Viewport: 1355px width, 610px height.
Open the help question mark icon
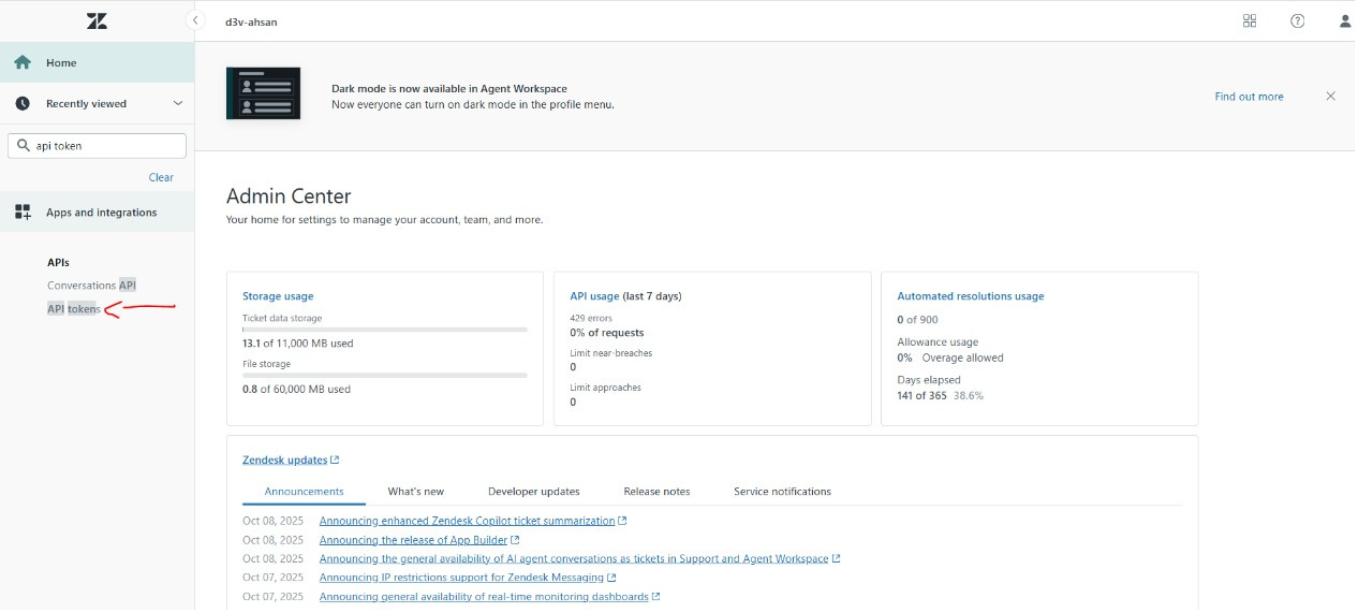[1297, 21]
